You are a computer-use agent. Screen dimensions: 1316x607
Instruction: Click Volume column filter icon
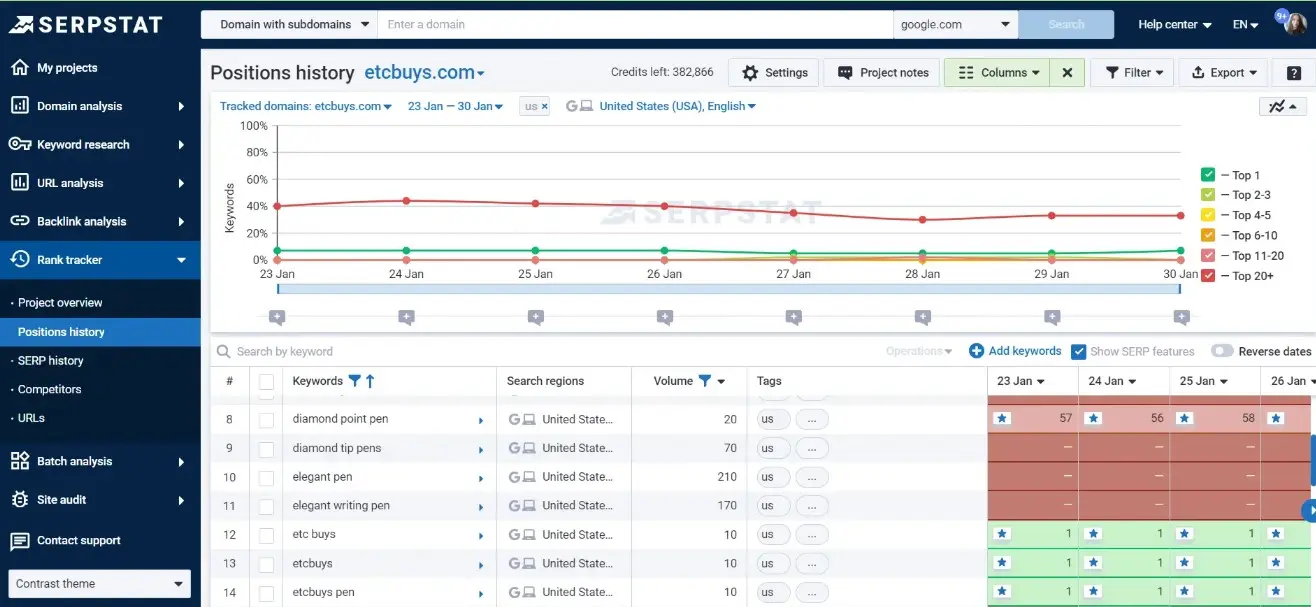(704, 380)
